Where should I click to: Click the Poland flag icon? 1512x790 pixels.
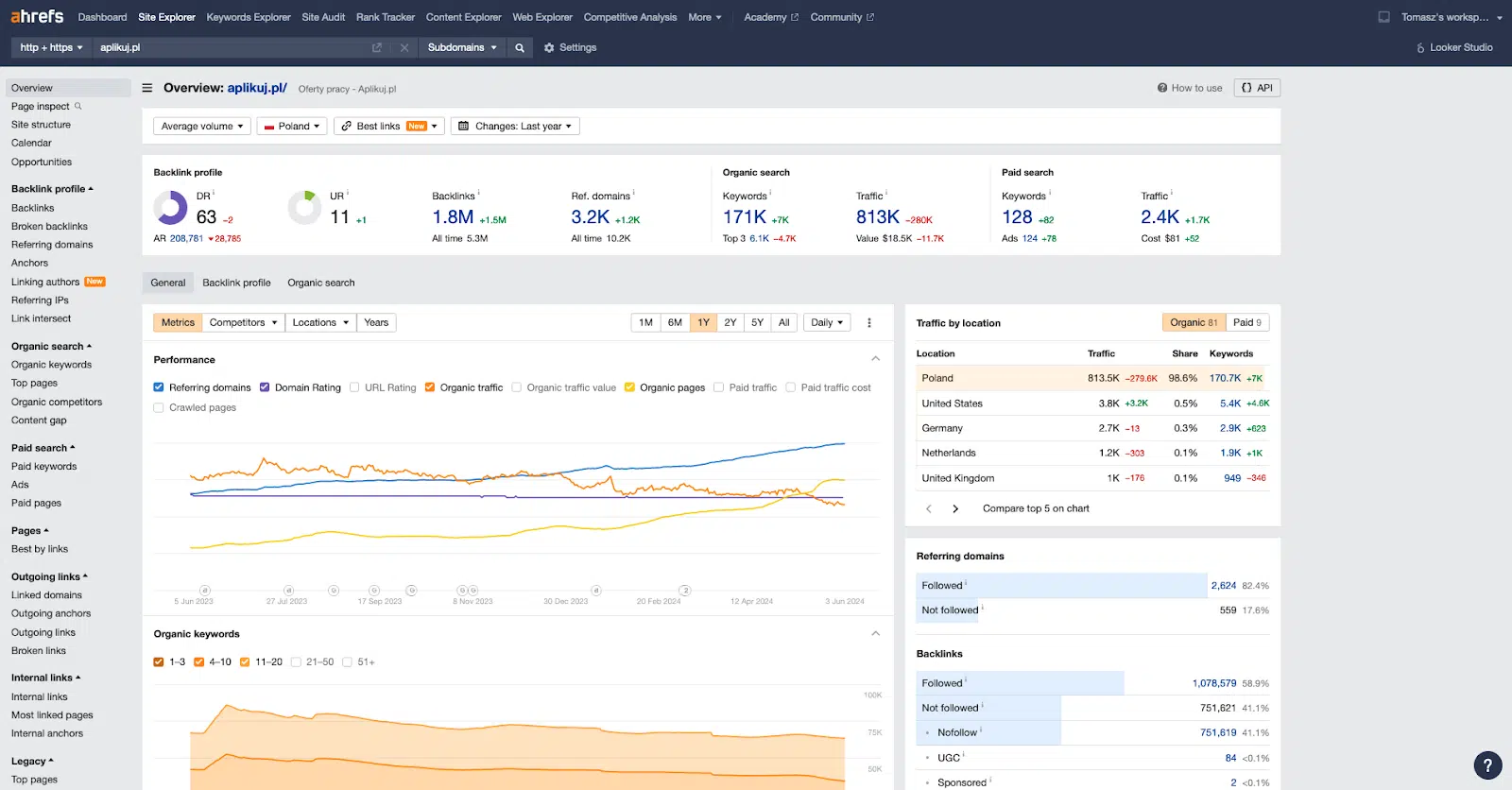[269, 127]
